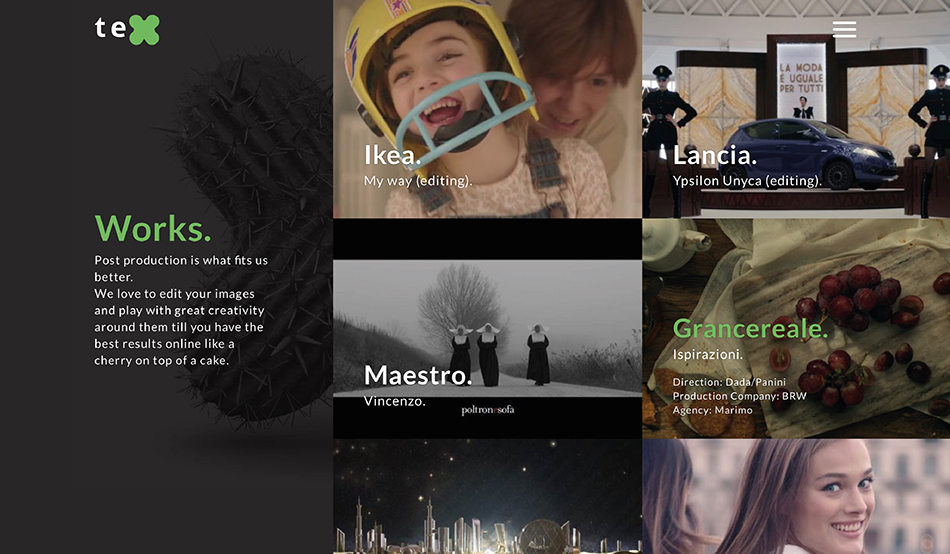Click the 'Ispirazioni.' subtitle
This screenshot has height=554, width=950.
click(x=708, y=354)
